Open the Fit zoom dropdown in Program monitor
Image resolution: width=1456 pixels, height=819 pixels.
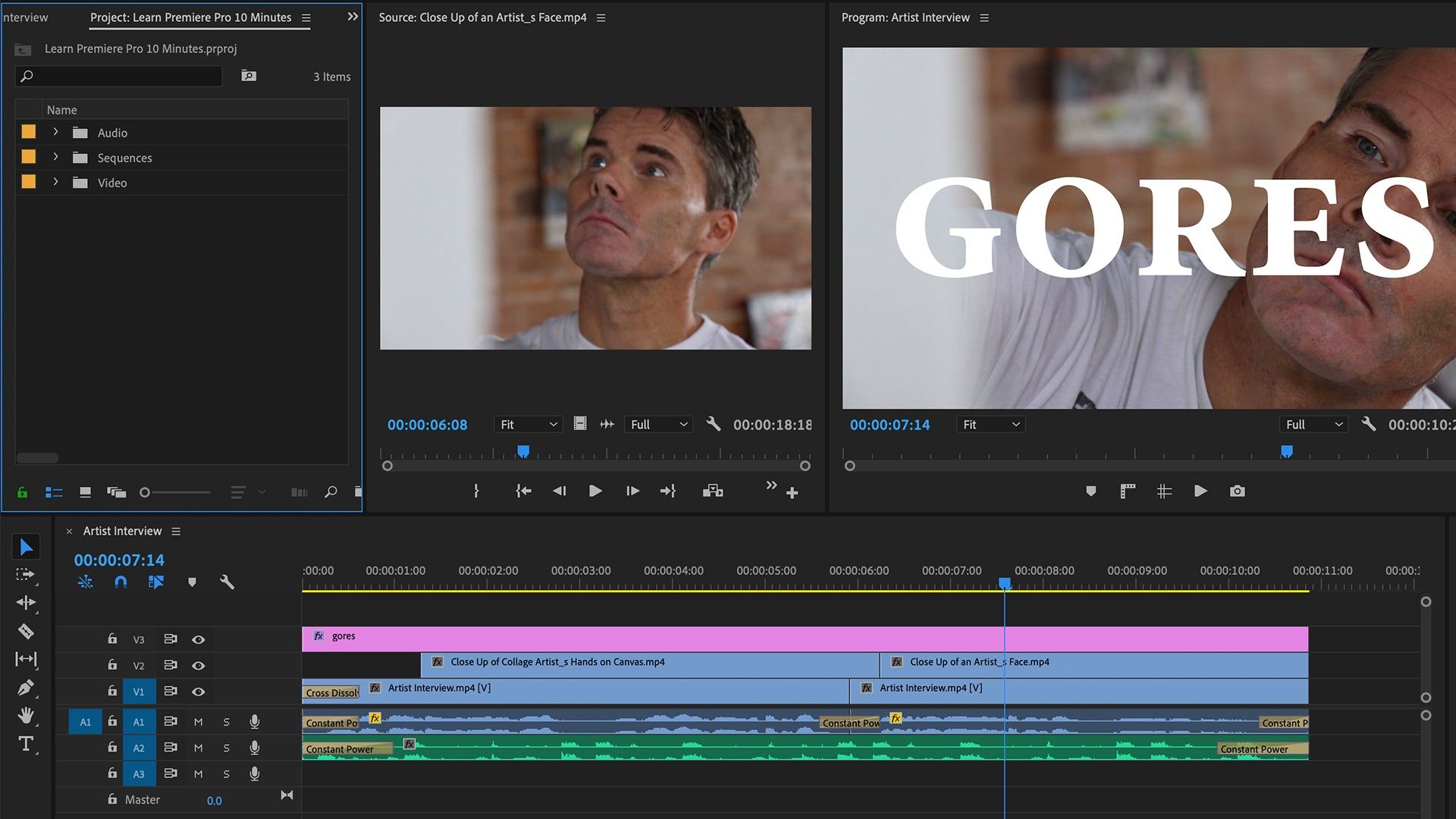(991, 424)
